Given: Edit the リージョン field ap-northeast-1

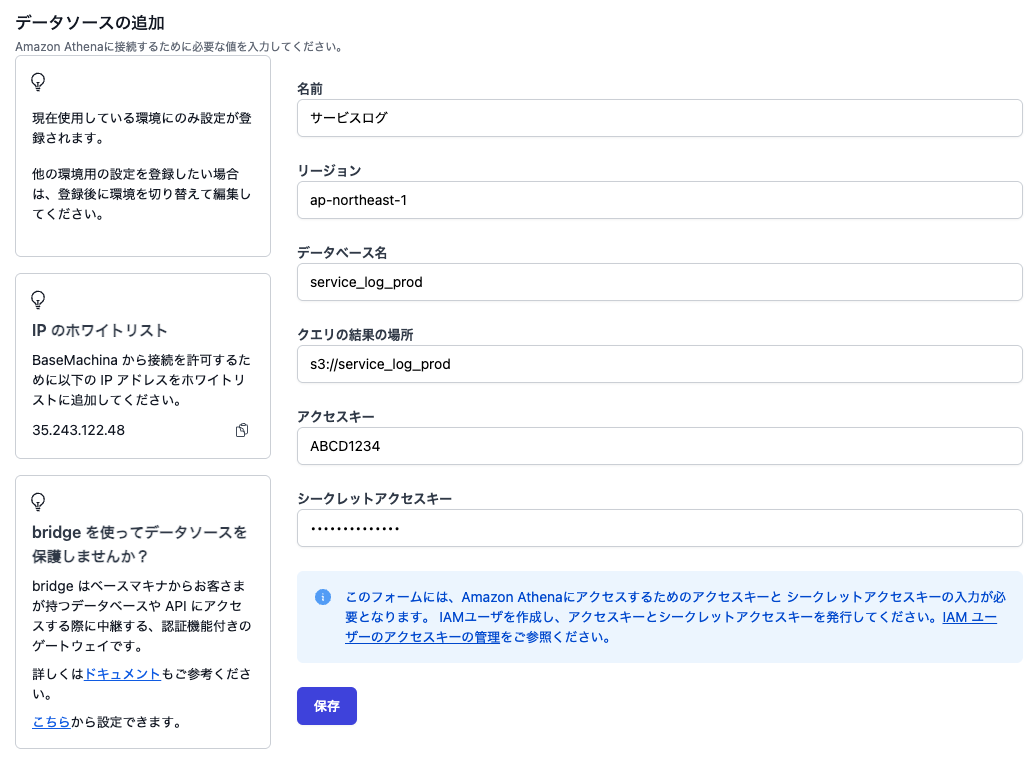Looking at the screenshot, I should [659, 200].
